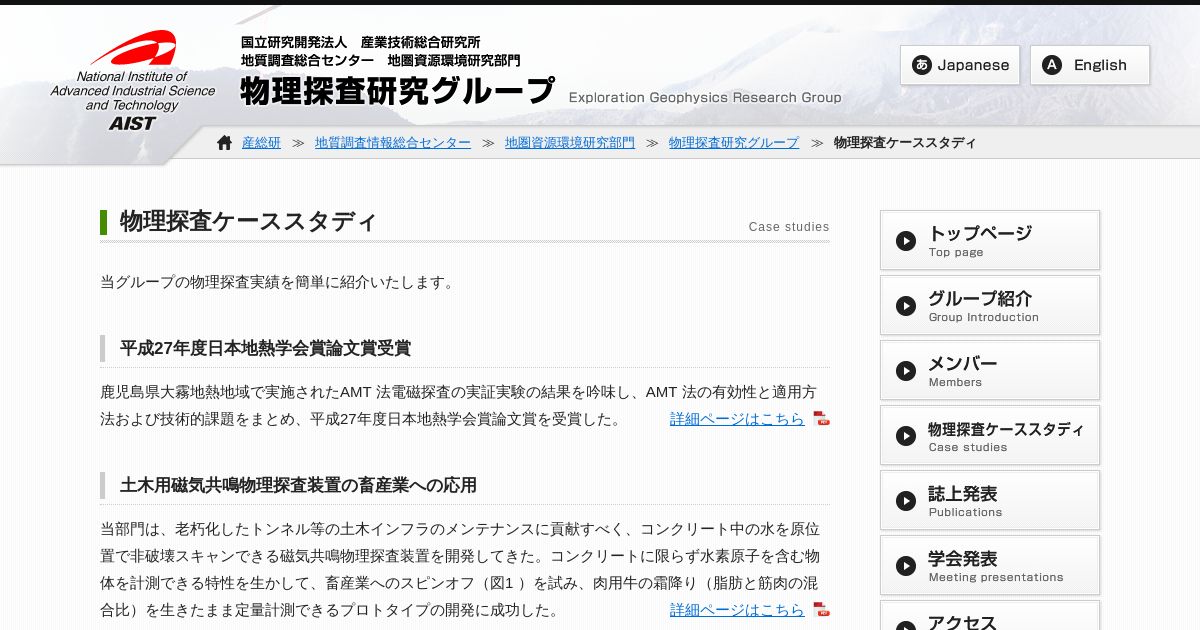1200x630 pixels.
Task: Click current breadcrumb 物理探査ケーススタディ text
Action: tap(905, 143)
